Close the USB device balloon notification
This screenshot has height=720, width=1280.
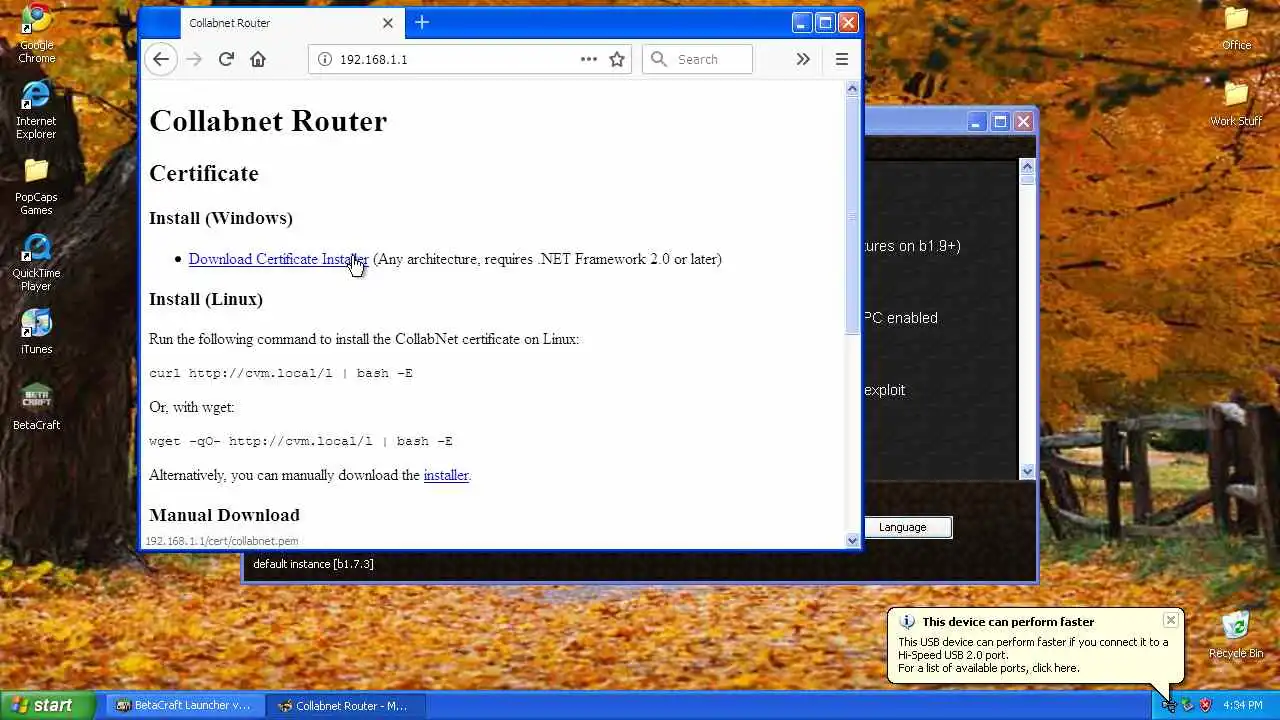[x=1170, y=620]
